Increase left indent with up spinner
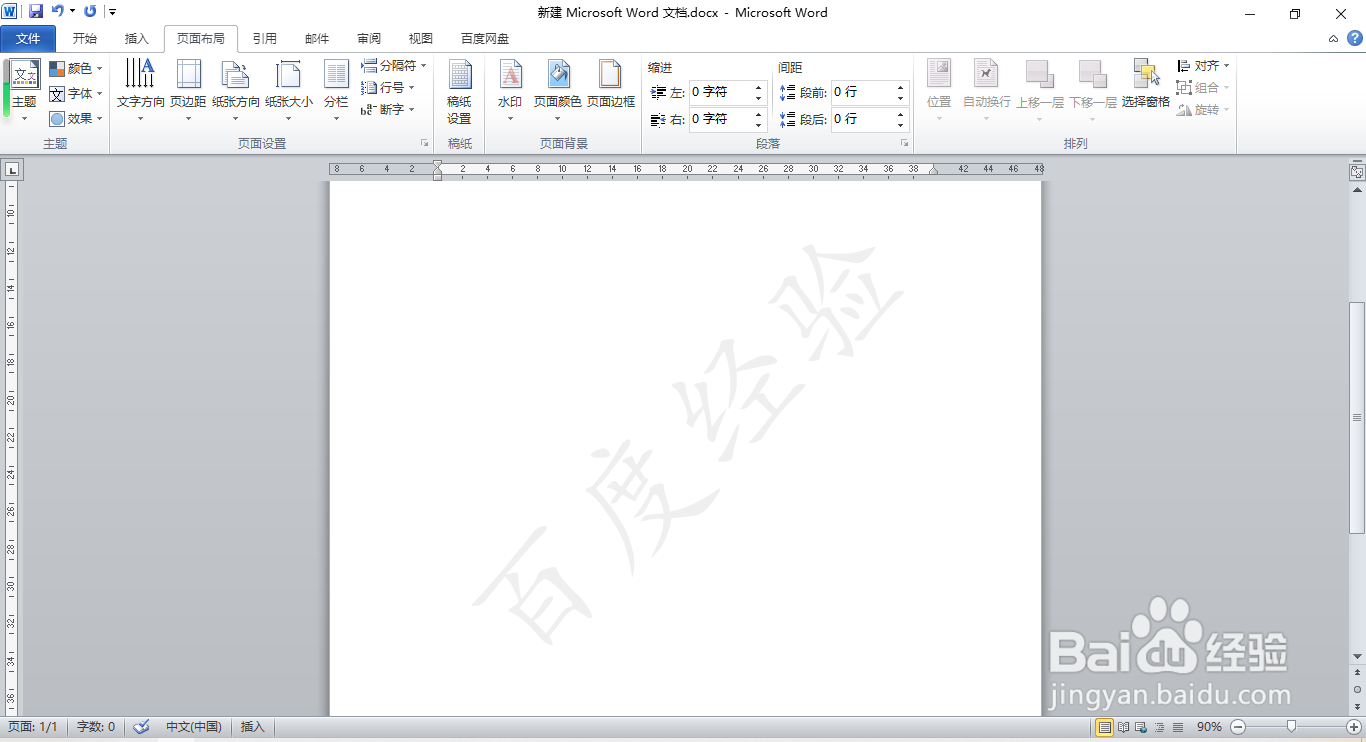Viewport: 1366px width, 742px height. tap(759, 87)
